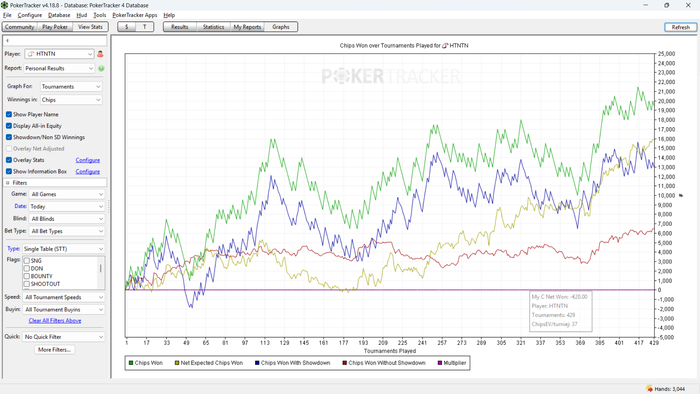The height and width of the screenshot is (394, 700).
Task: Select the dollar cash games button
Action: [127, 27]
